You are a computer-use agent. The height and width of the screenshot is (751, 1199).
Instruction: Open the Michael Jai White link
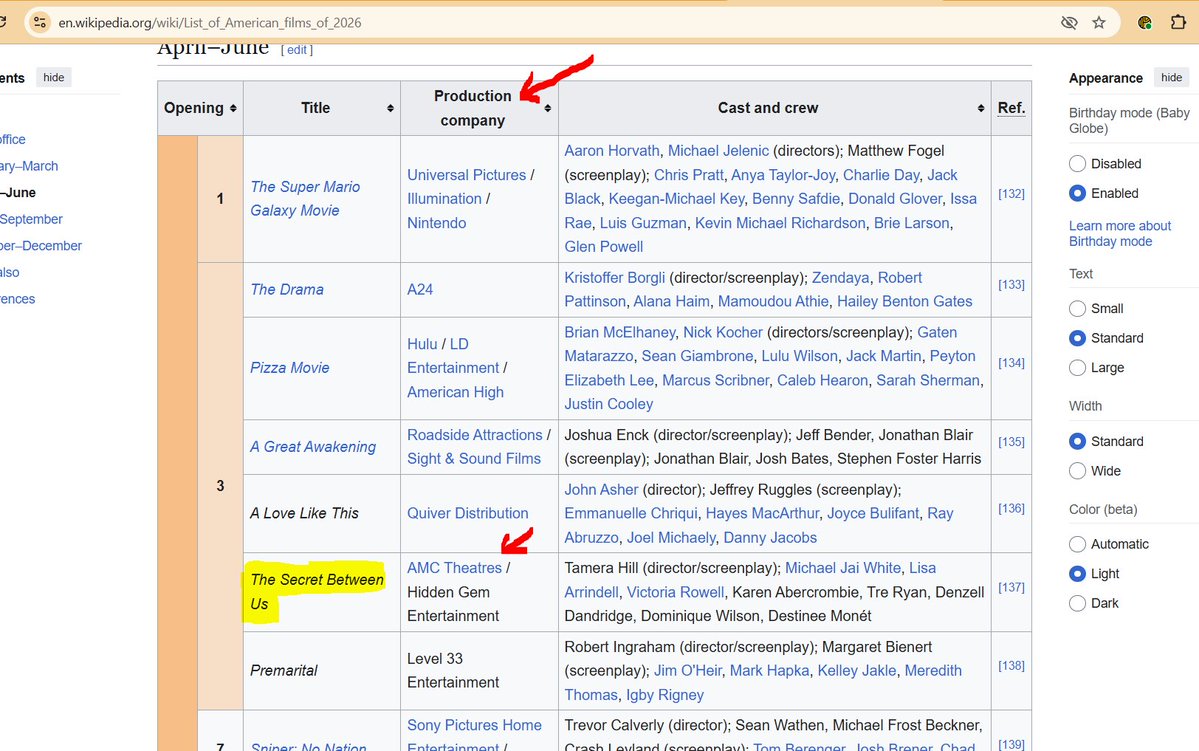click(843, 568)
